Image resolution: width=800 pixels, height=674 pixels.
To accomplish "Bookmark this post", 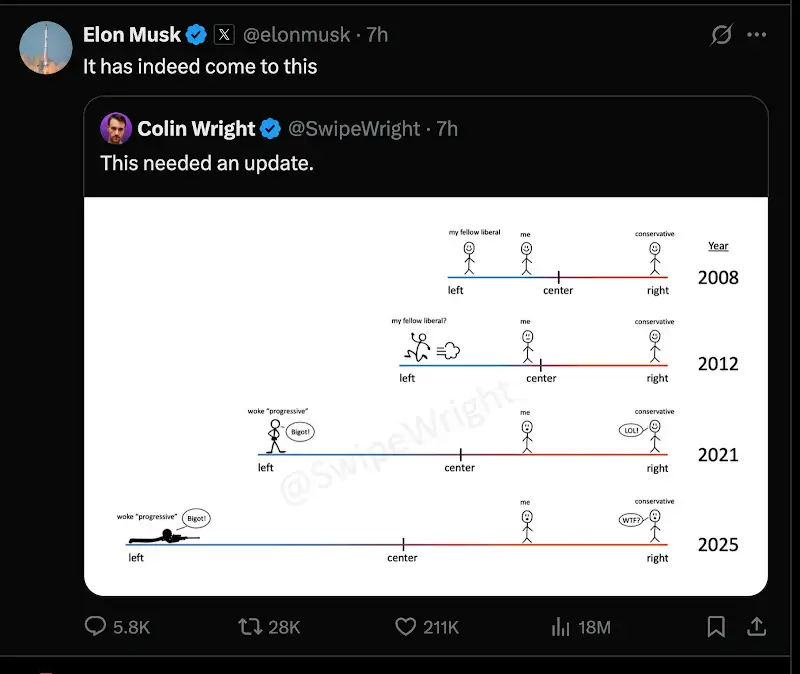I will click(716, 626).
